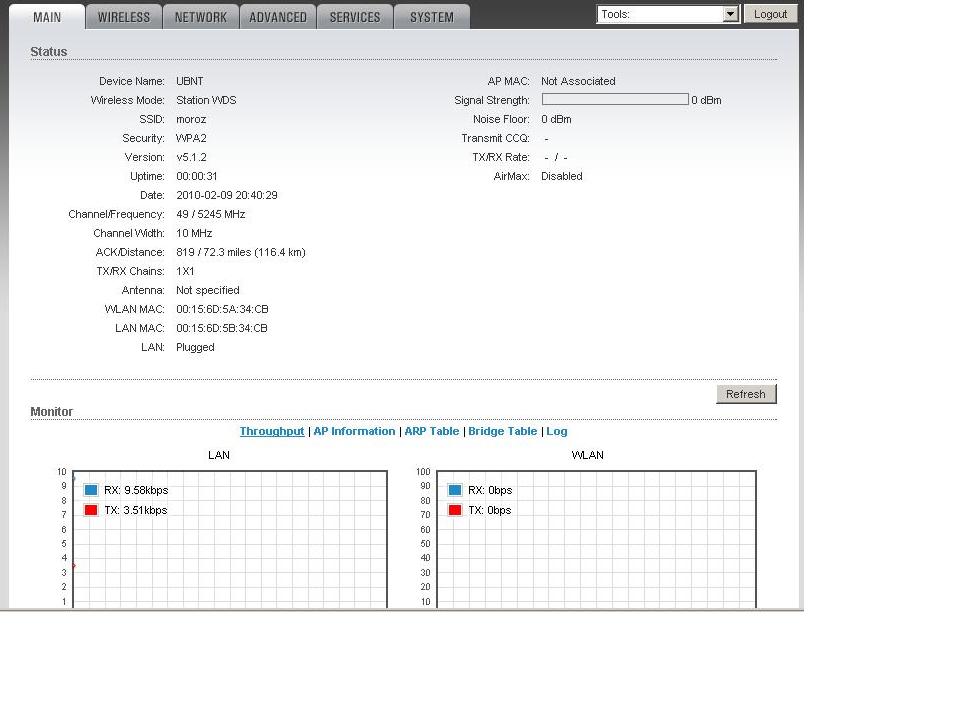
Task: Switch to the SYSTEM tab
Action: (431, 17)
